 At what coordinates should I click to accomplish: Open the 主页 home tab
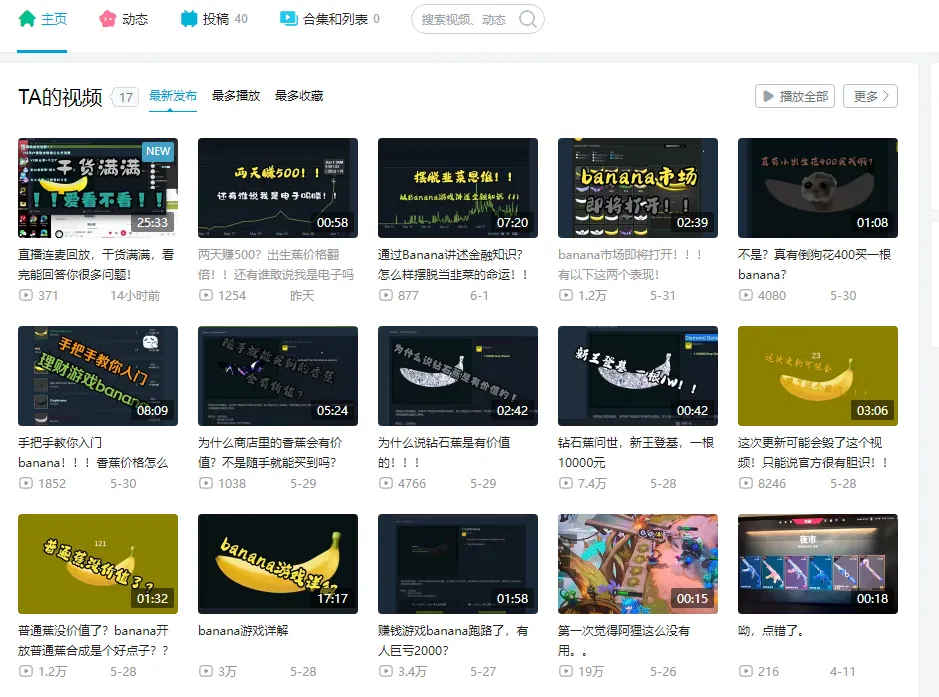click(x=42, y=19)
